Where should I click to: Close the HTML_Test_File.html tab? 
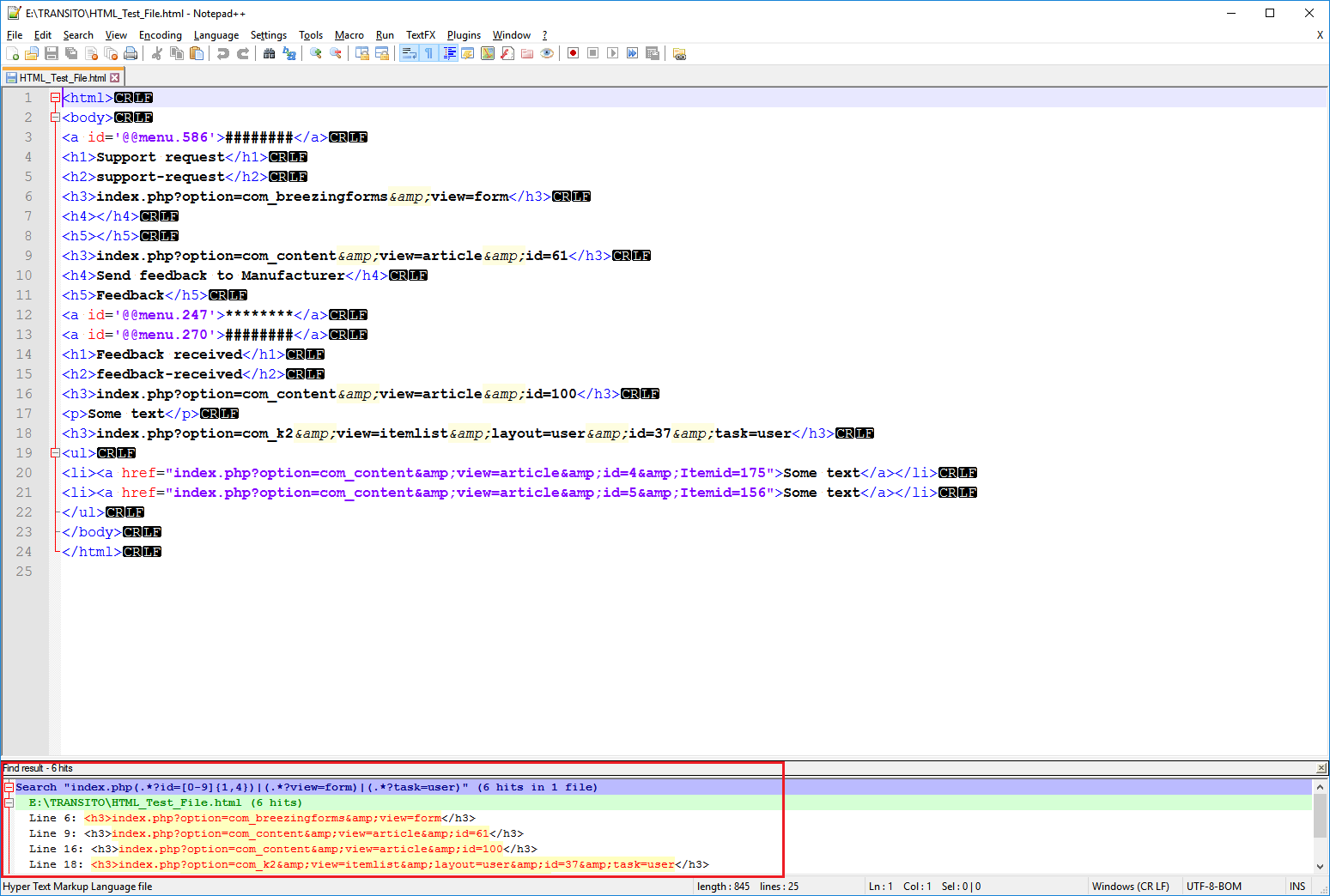click(115, 77)
